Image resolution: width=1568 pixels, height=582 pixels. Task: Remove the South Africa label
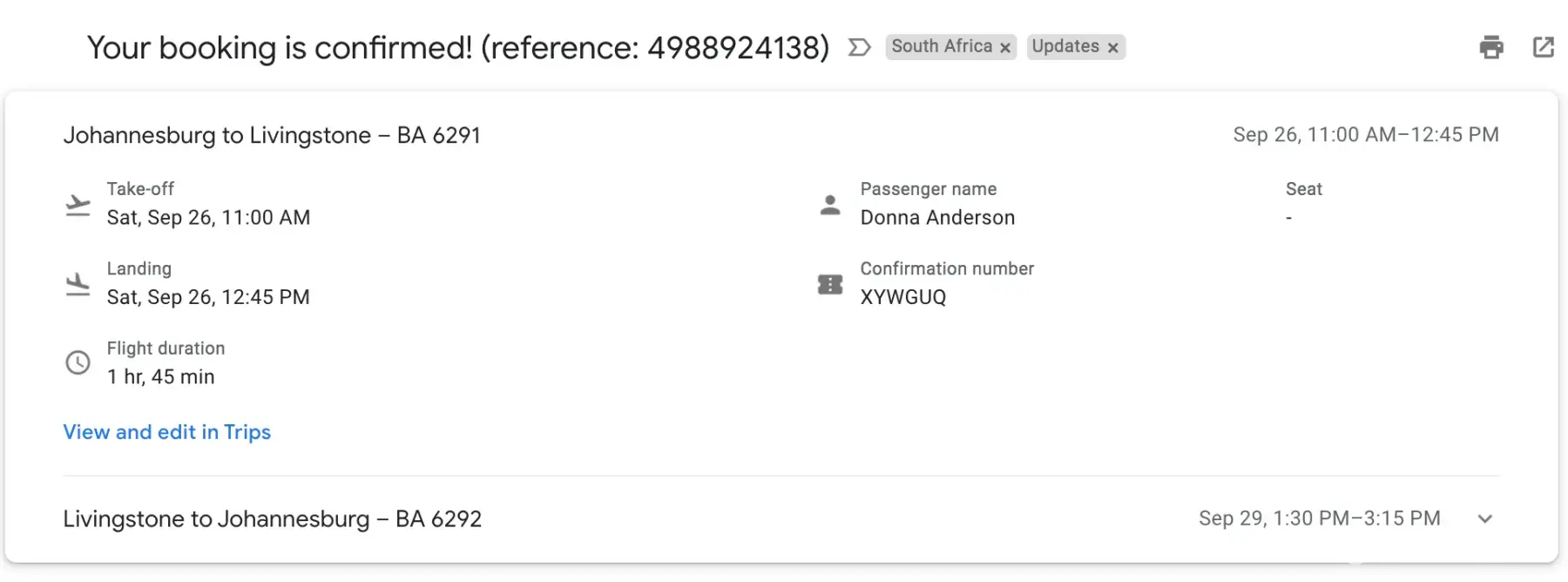tap(1005, 48)
